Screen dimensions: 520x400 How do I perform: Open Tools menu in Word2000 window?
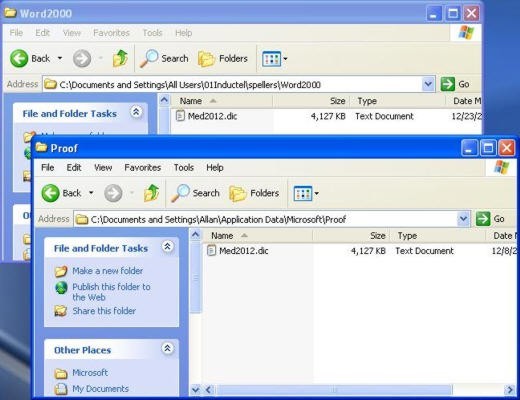[152, 33]
